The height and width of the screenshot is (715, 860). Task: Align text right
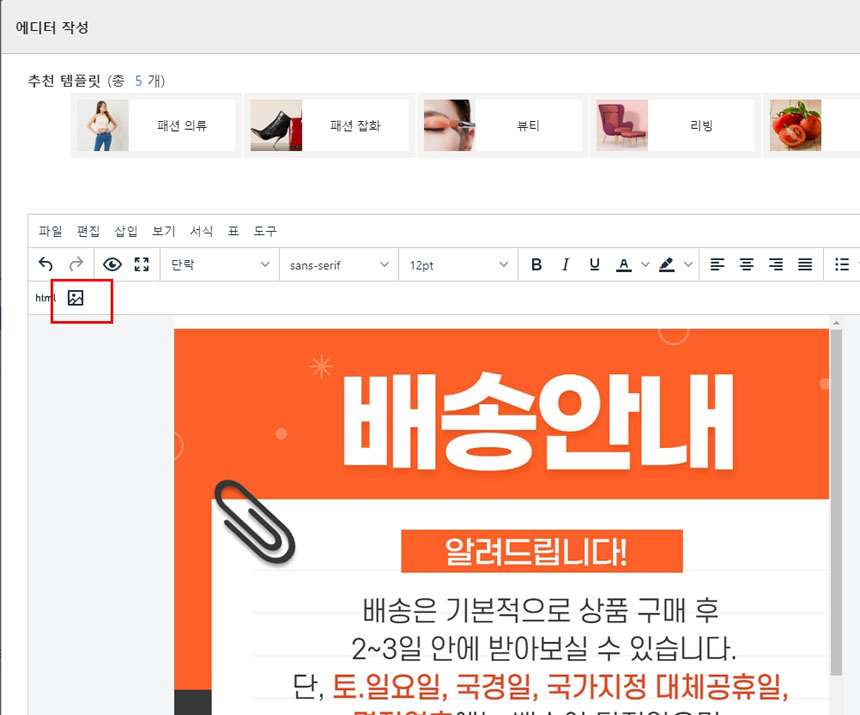click(776, 264)
